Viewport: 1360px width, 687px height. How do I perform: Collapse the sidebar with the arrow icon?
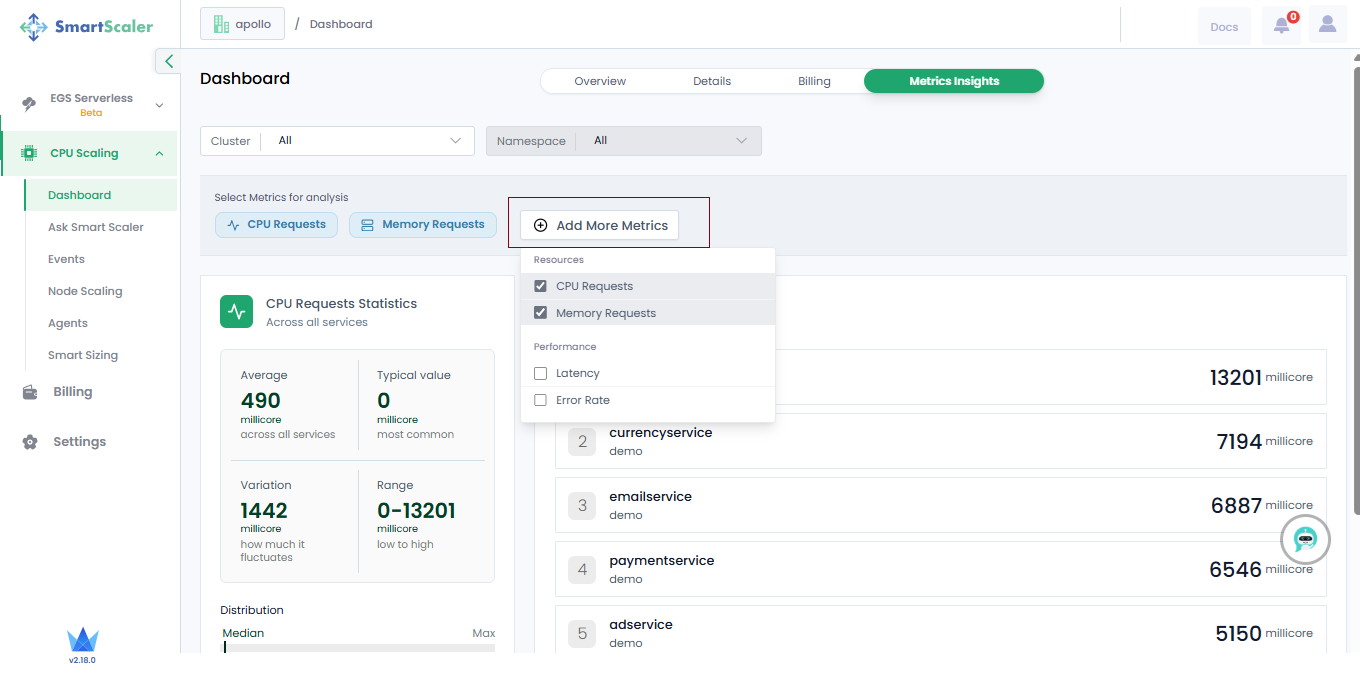click(168, 61)
